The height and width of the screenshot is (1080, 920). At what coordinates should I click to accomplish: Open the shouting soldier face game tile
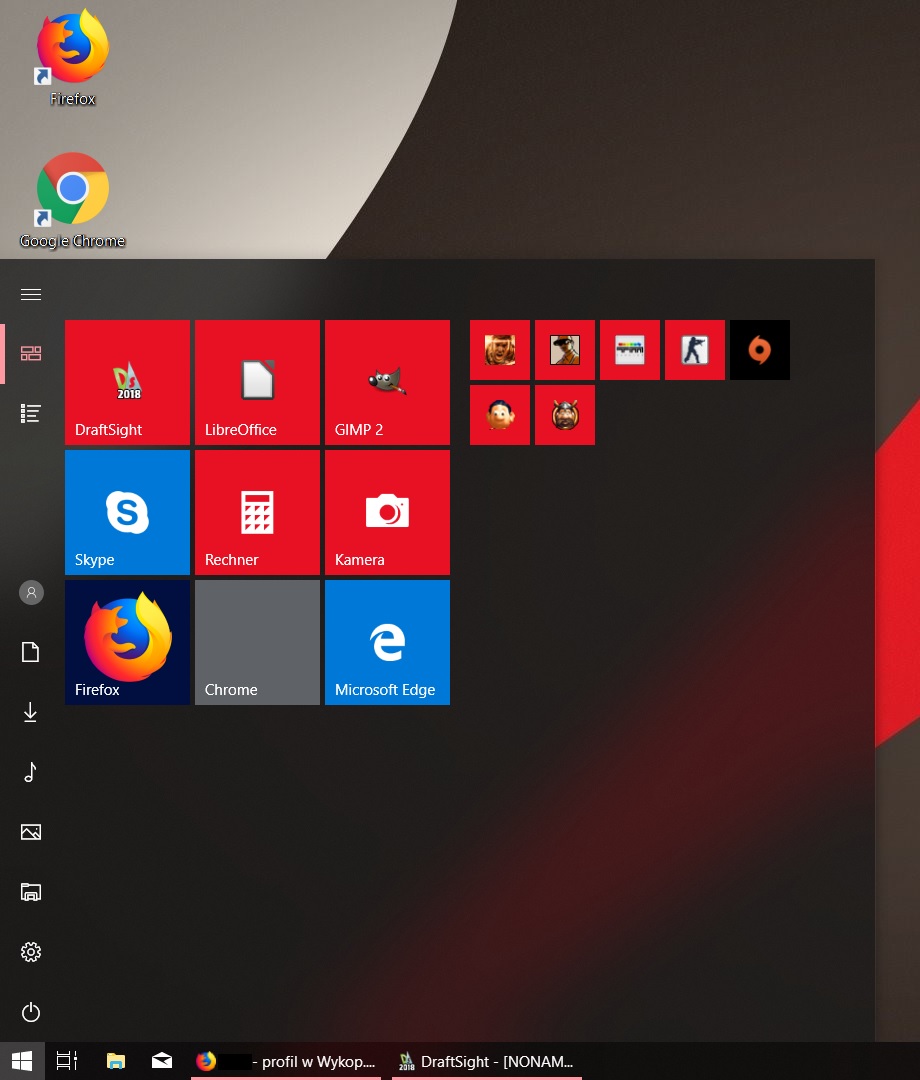coord(500,350)
